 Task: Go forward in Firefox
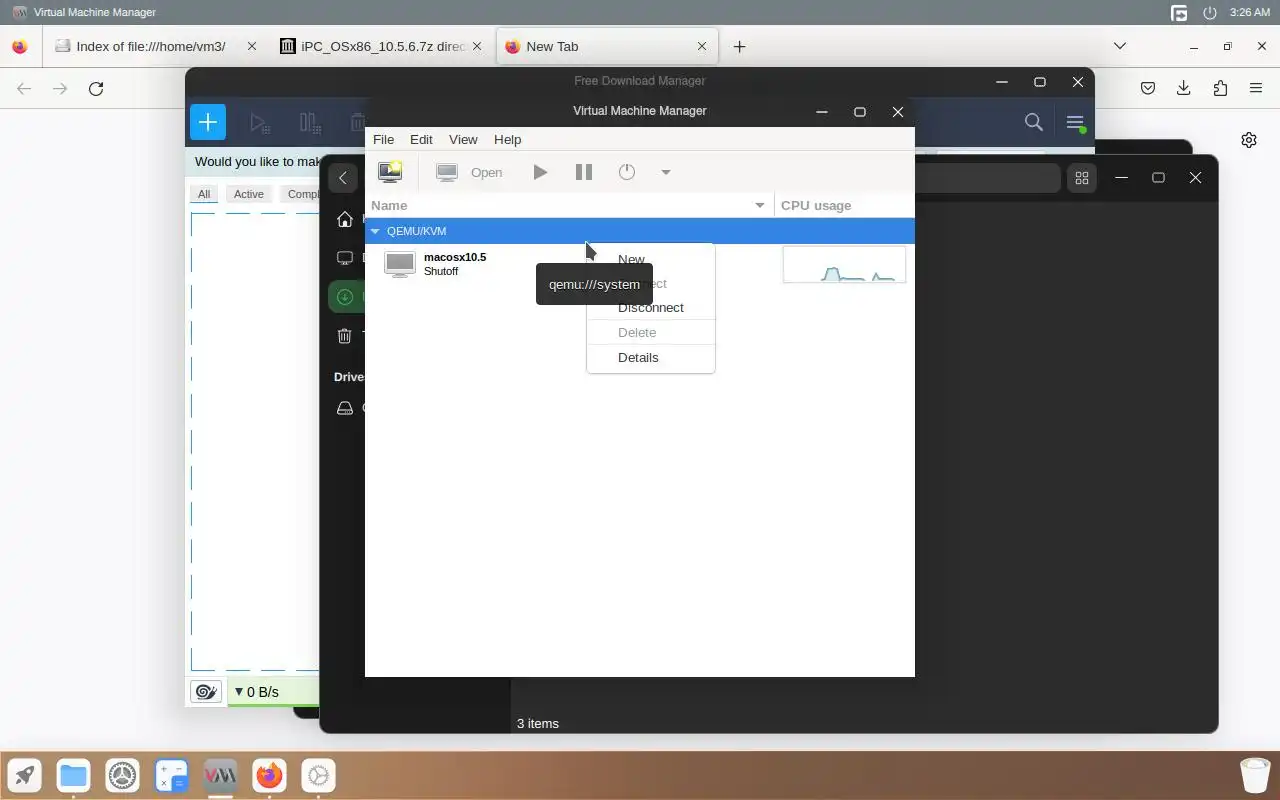coord(60,89)
